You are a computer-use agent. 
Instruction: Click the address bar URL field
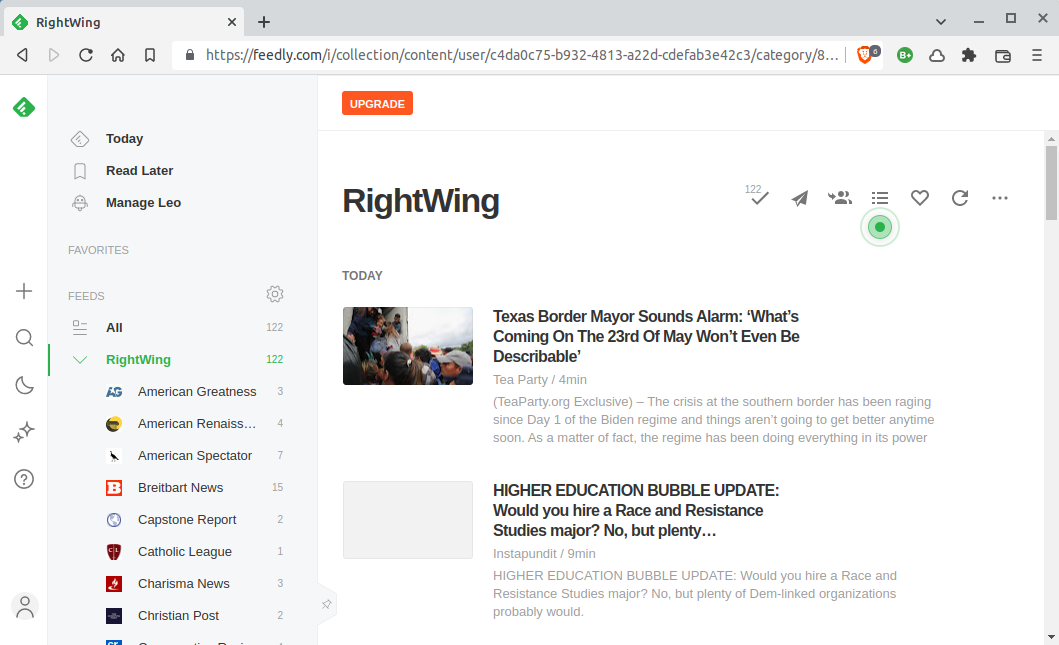click(522, 55)
